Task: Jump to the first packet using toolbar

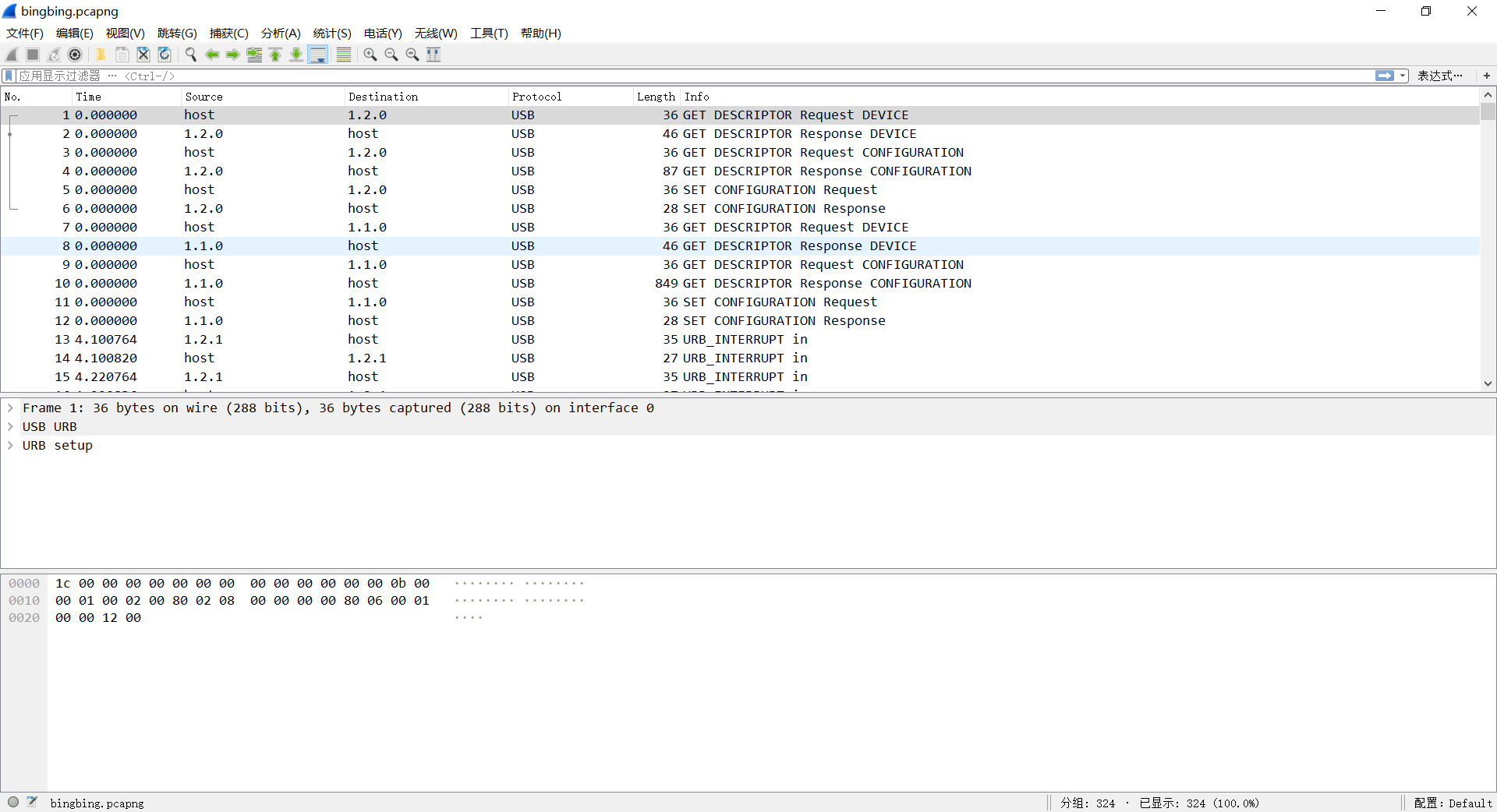Action: coord(275,55)
